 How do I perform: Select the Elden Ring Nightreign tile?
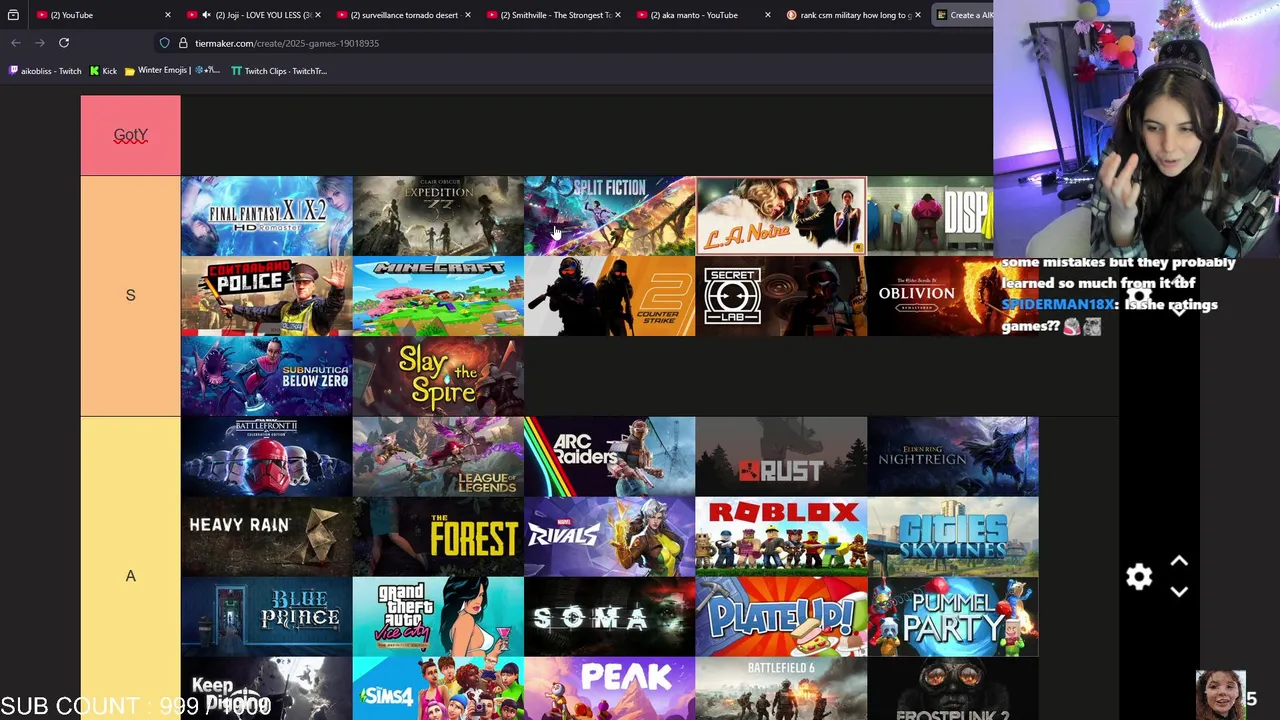coord(953,457)
